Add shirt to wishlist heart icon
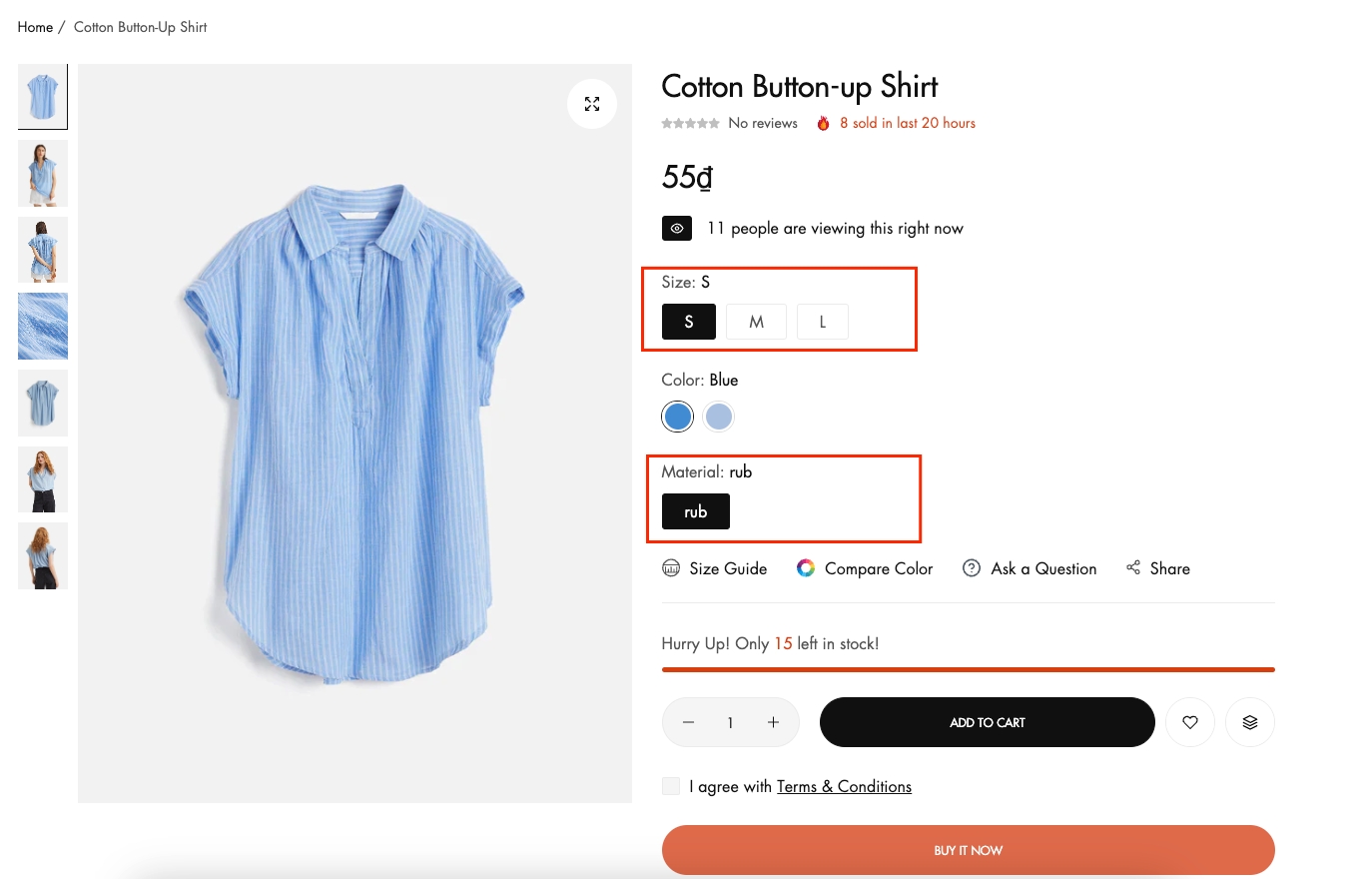Screen dimensions: 1372x879 click(1190, 722)
